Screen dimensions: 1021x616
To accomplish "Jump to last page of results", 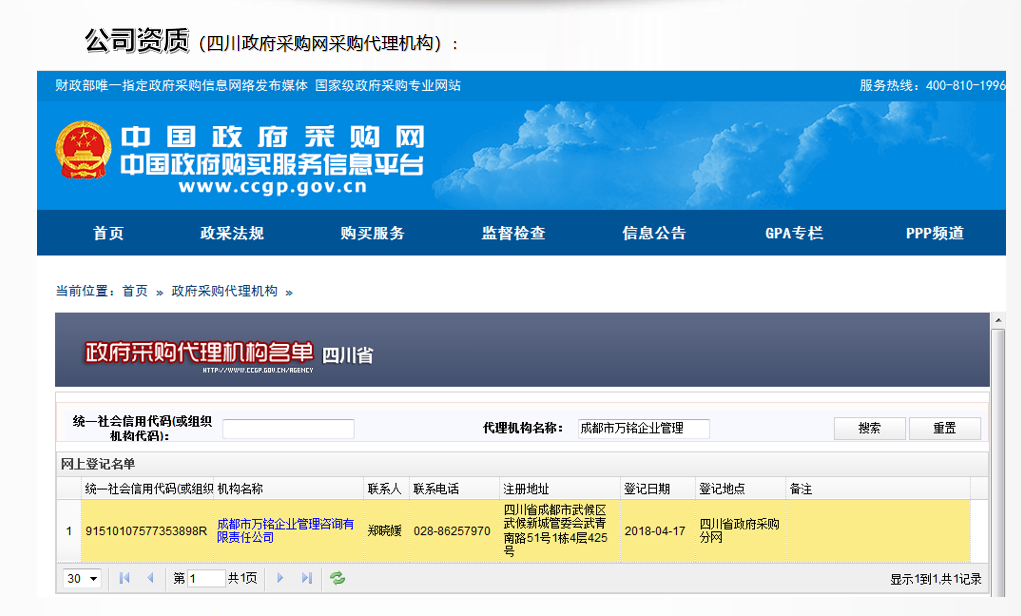I will [x=307, y=578].
